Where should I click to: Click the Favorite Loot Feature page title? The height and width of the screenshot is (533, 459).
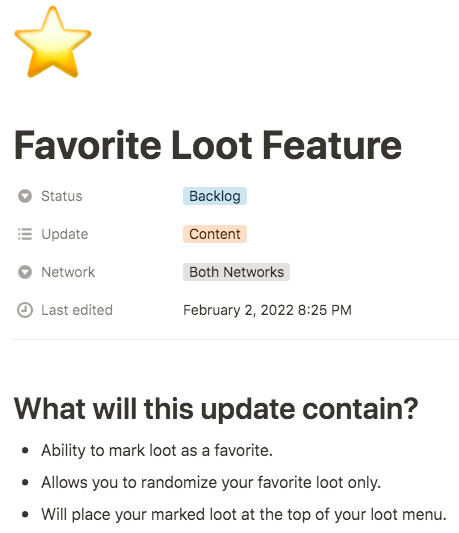point(208,145)
